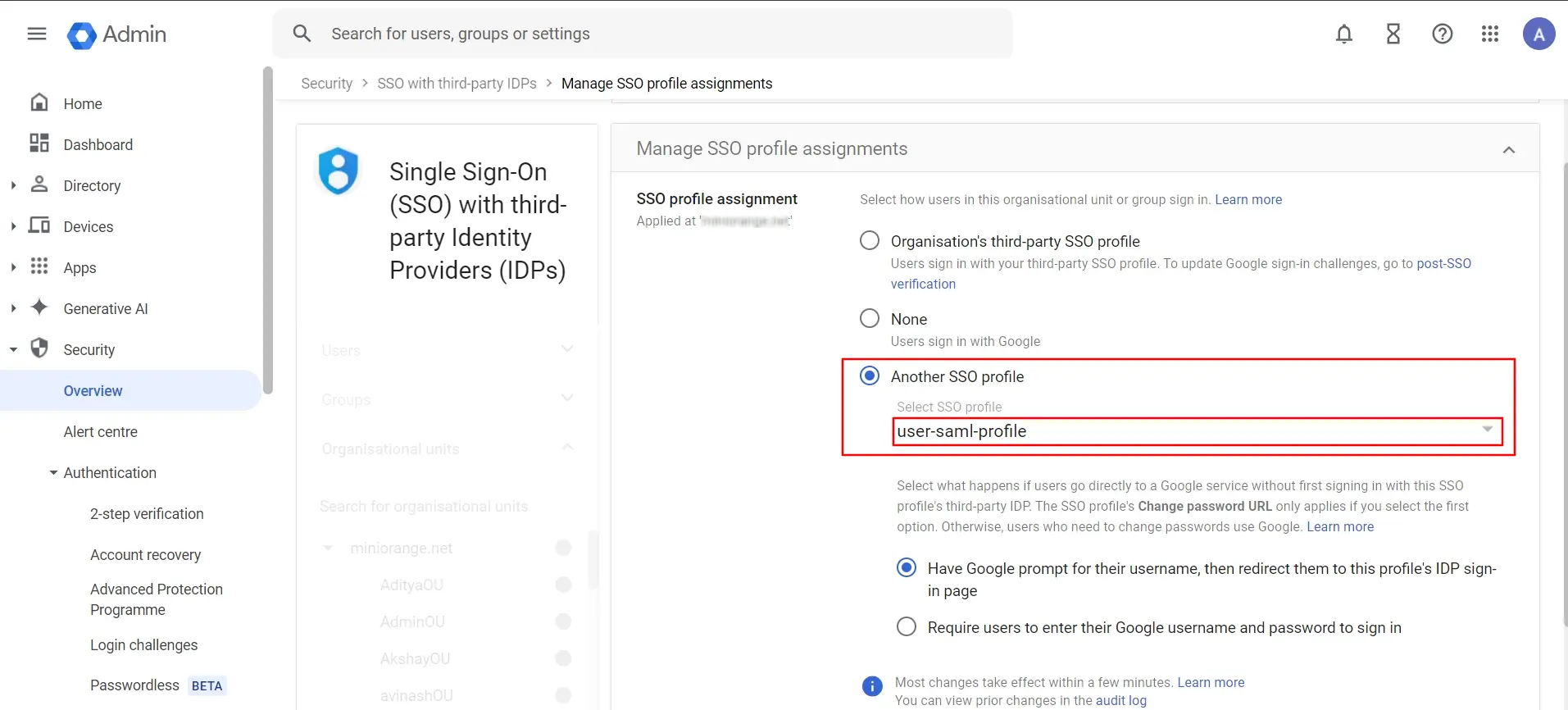Select Have Google prompt for username option
Viewport: 1568px width, 710px height.
tap(907, 567)
